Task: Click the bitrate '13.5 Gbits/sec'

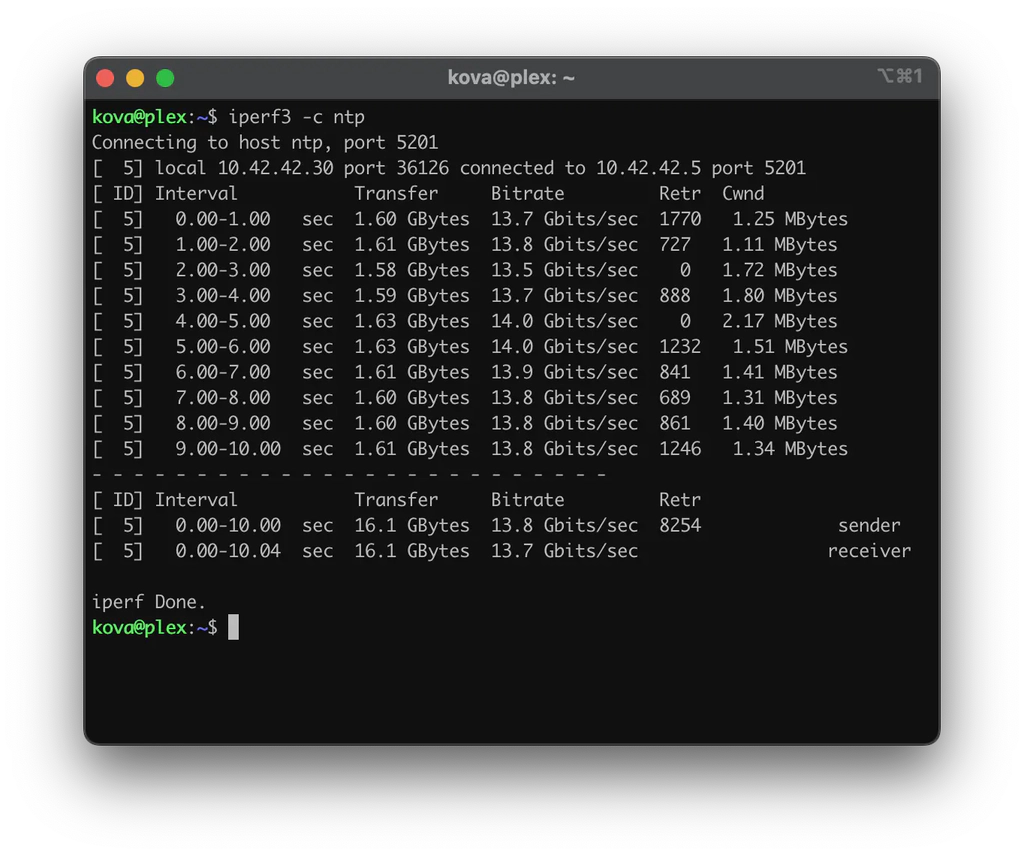Action: pos(565,270)
